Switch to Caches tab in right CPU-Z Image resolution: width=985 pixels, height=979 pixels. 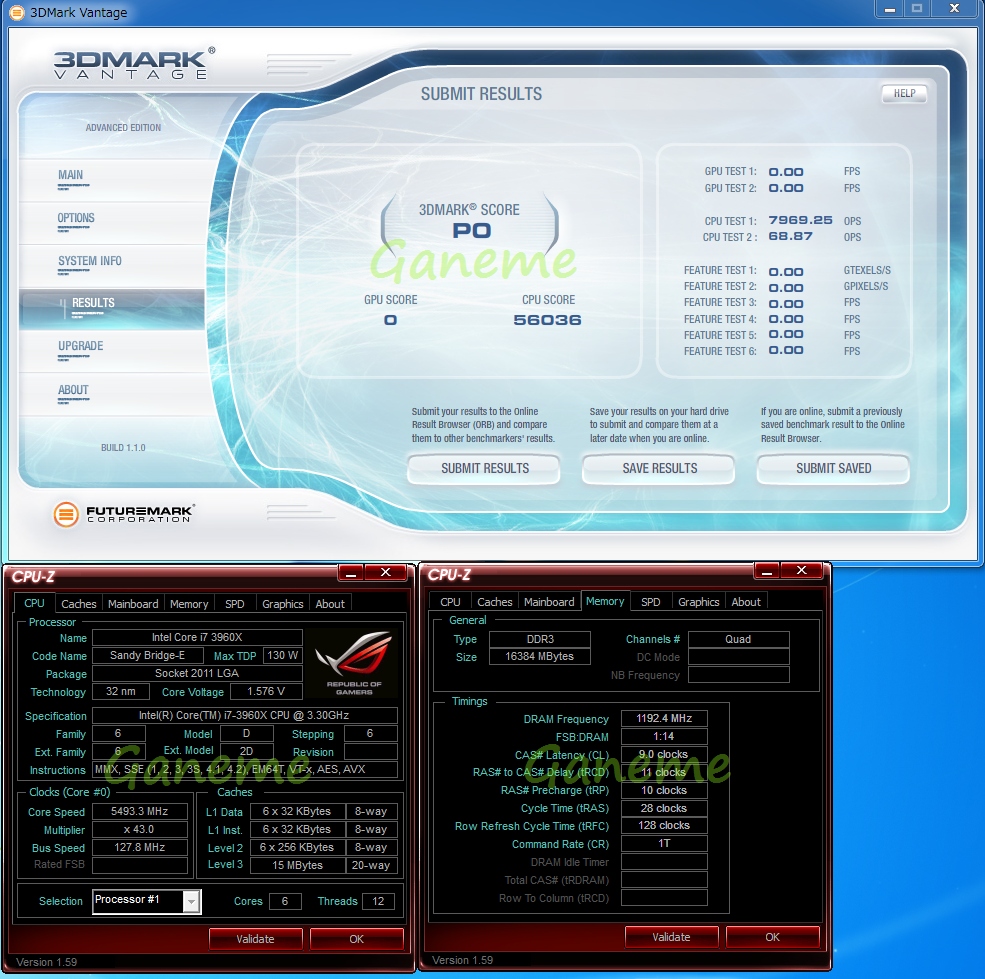(494, 602)
